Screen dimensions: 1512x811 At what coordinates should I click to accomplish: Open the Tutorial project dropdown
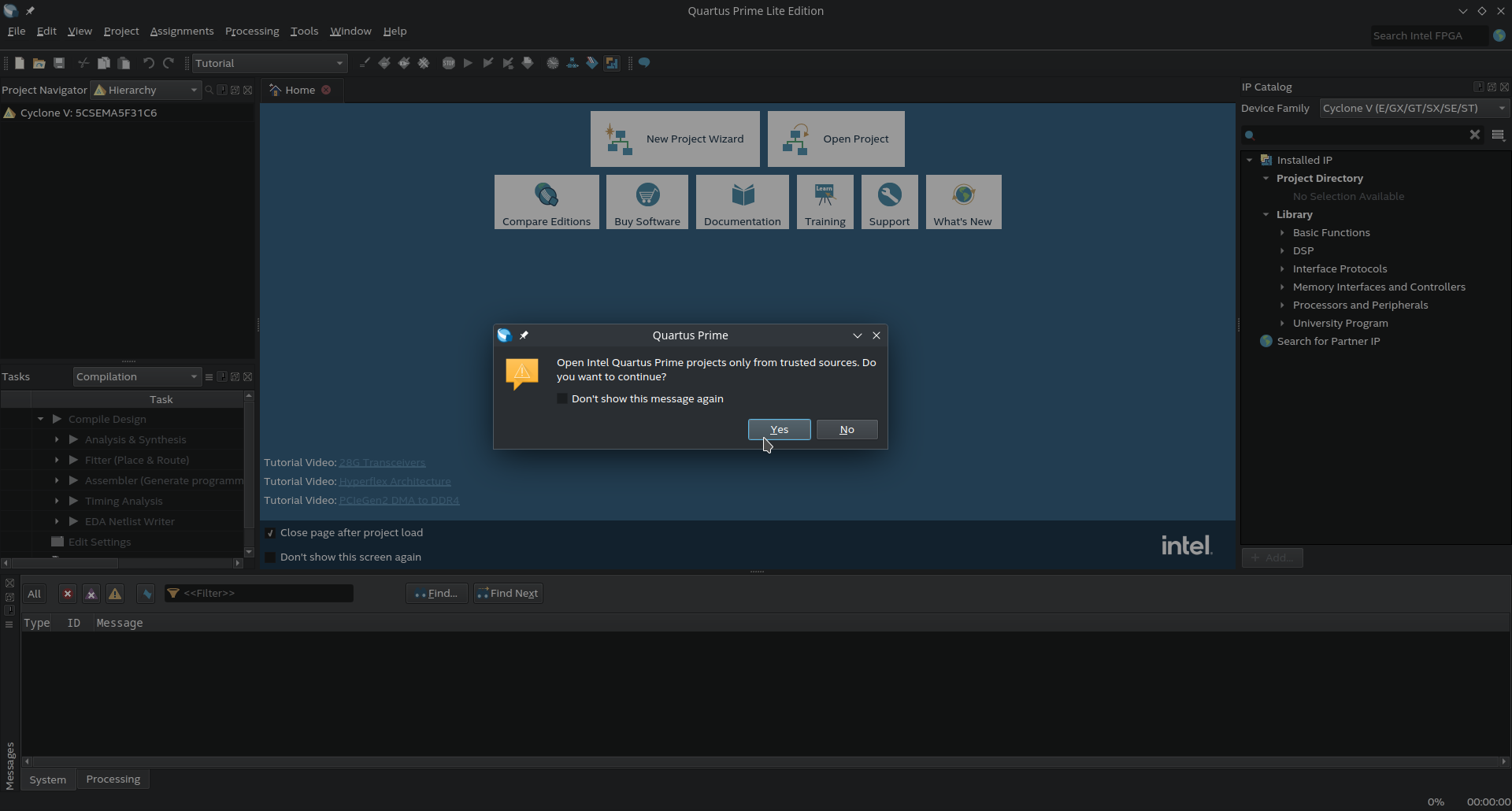coord(270,63)
